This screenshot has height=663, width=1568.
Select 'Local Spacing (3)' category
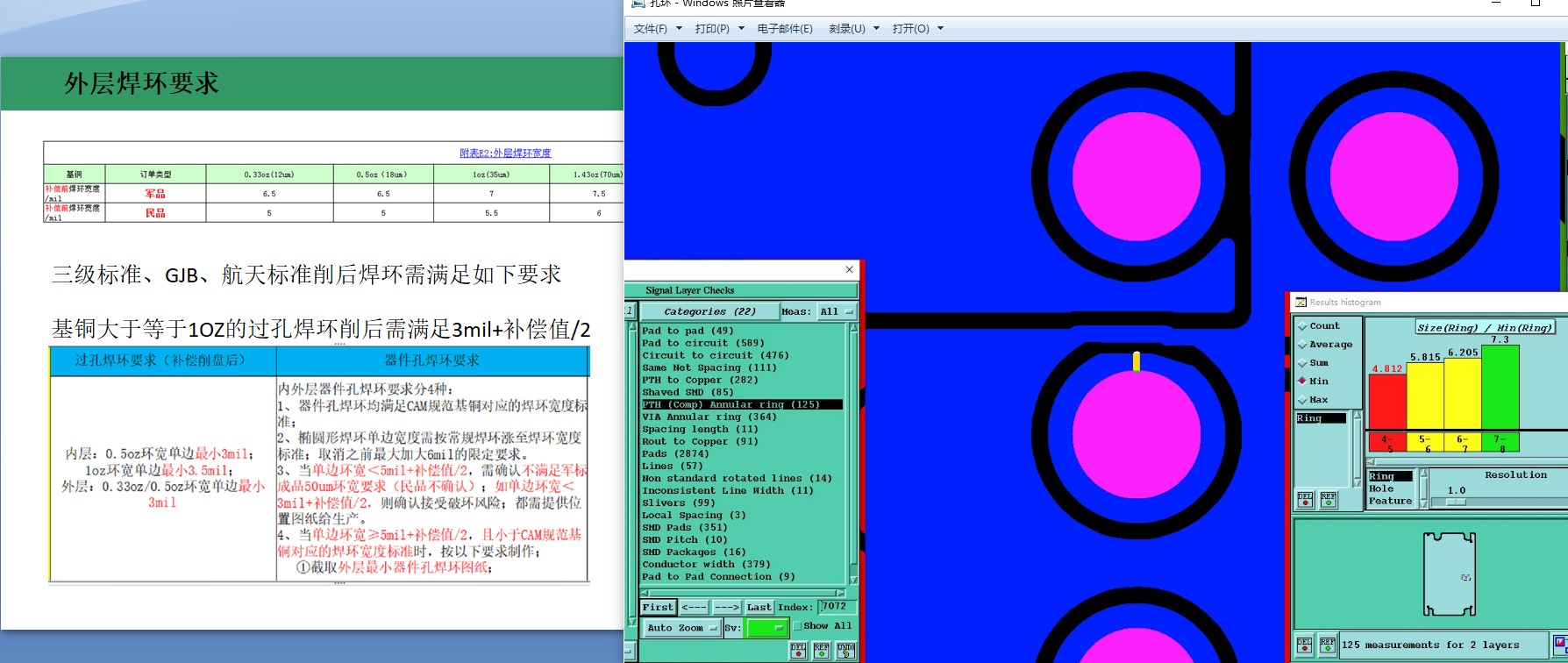[x=694, y=515]
